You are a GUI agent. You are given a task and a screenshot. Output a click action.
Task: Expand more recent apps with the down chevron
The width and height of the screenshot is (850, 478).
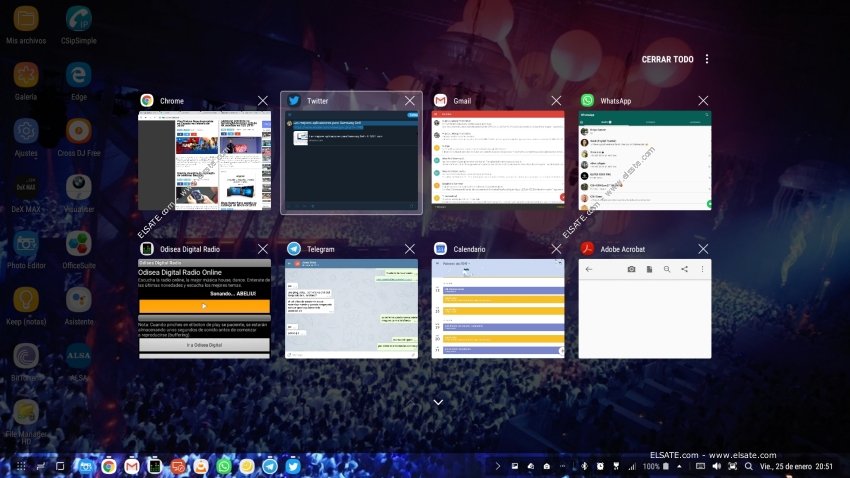click(438, 402)
